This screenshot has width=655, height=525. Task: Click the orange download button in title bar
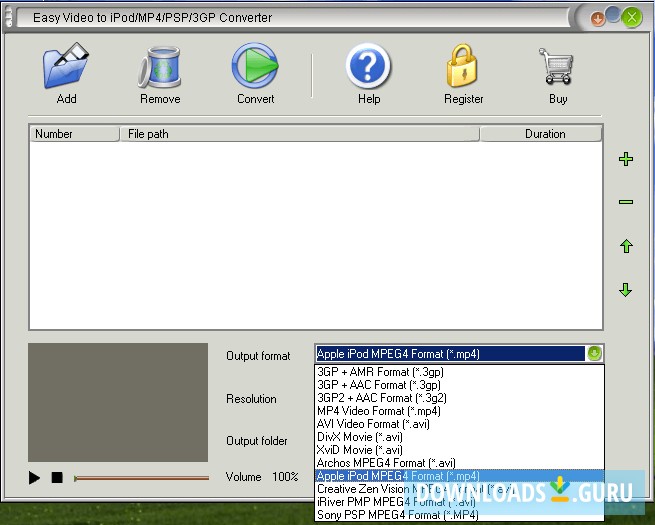coord(597,19)
